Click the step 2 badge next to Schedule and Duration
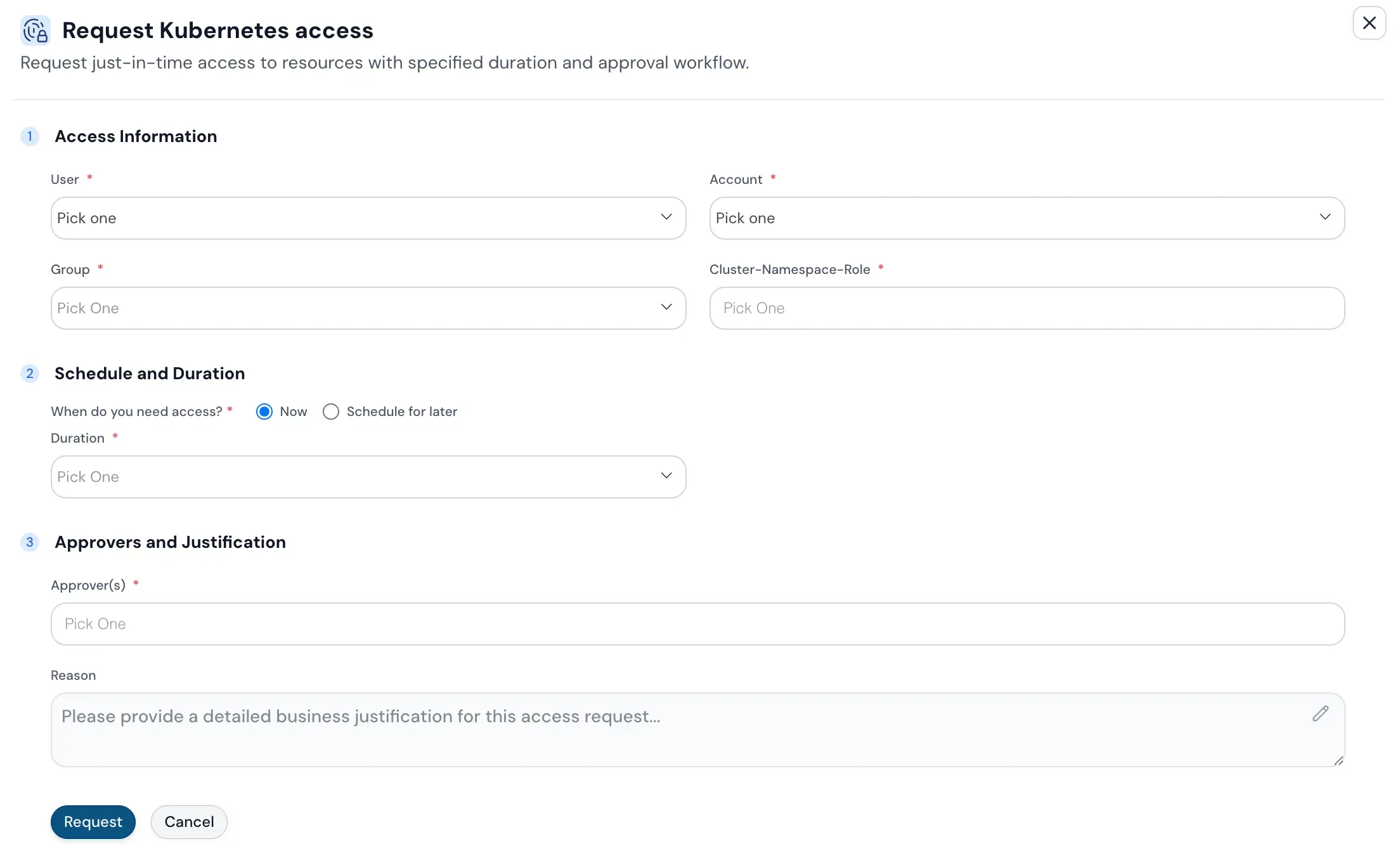This screenshot has width=1400, height=851. click(29, 374)
